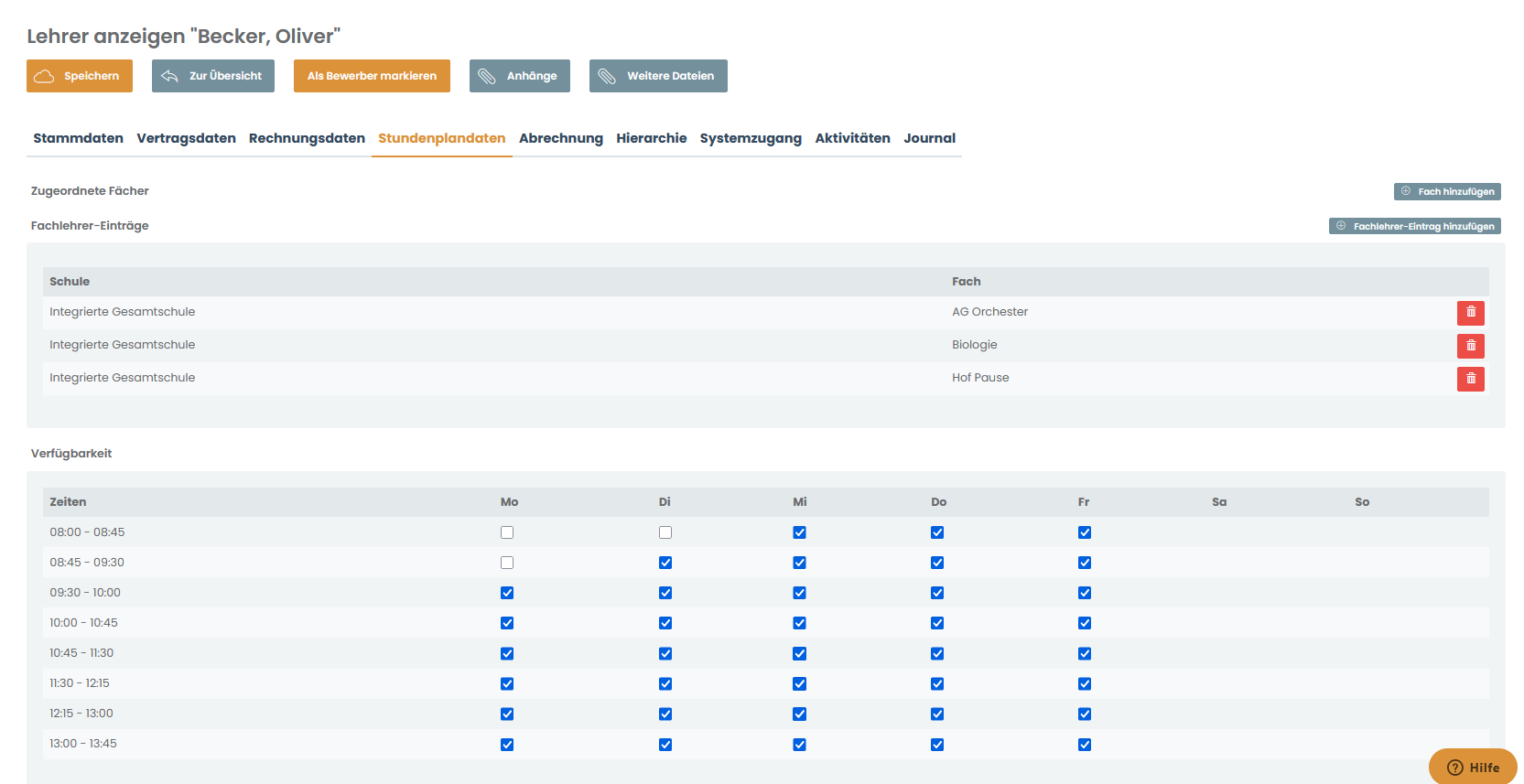Click the 13:00 - 13:45 time label
The image size is (1524, 784).
point(83,744)
